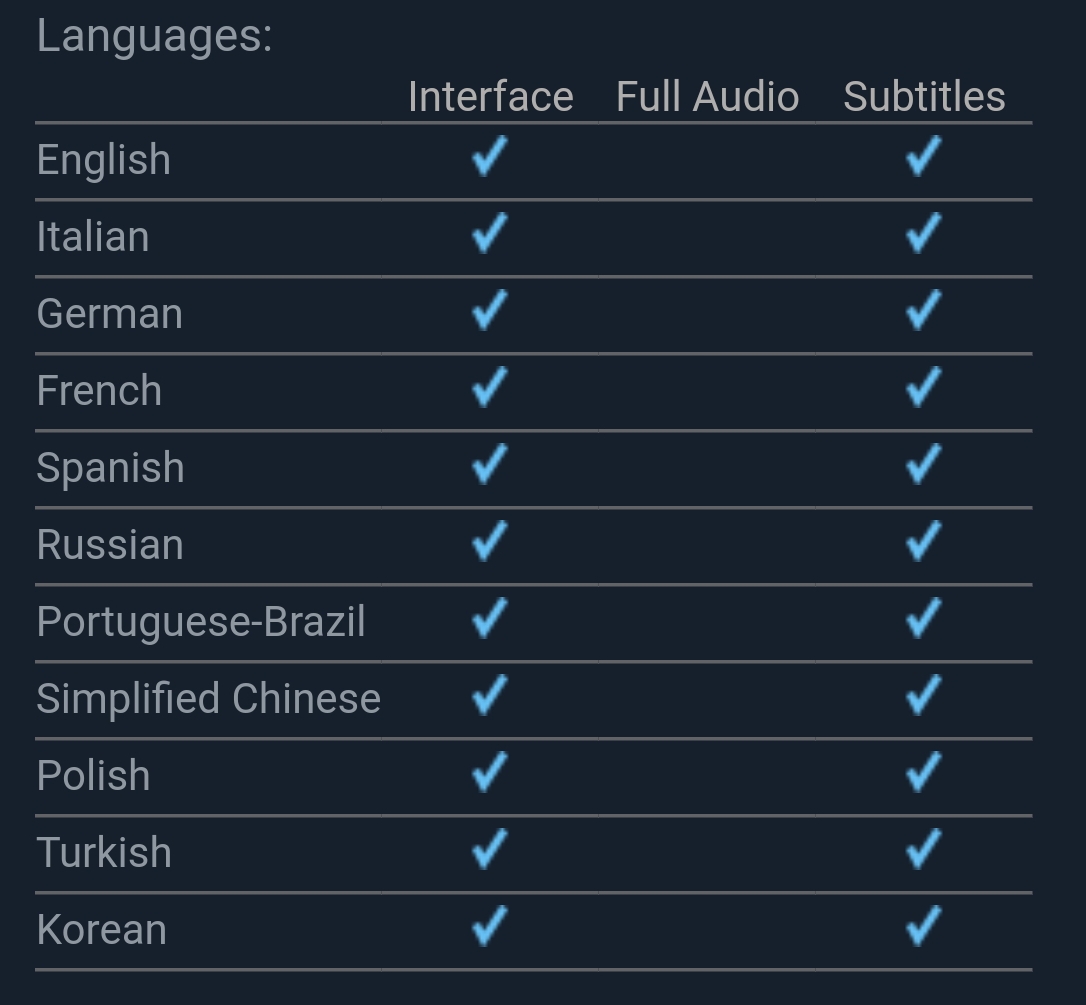Click the Turkish Interface checkmark
Viewport: 1086px width, 1005px height.
pyautogui.click(x=490, y=849)
